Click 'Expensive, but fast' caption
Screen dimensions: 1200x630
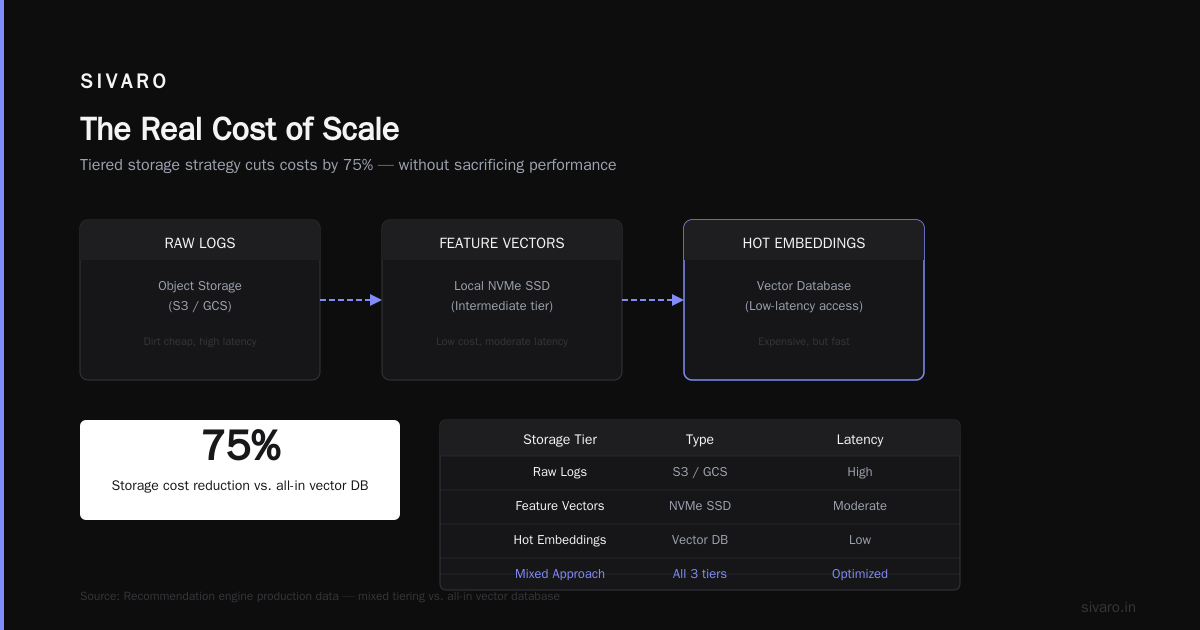(804, 341)
